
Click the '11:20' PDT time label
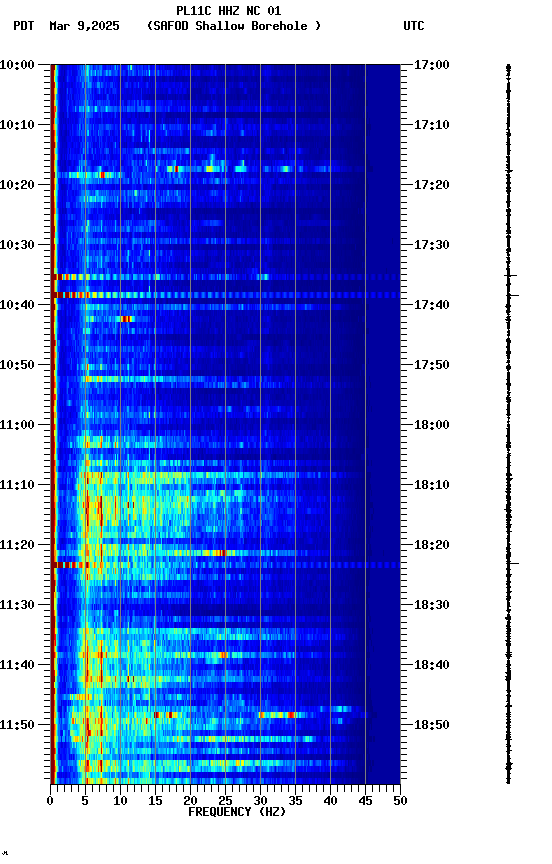(x=17, y=545)
